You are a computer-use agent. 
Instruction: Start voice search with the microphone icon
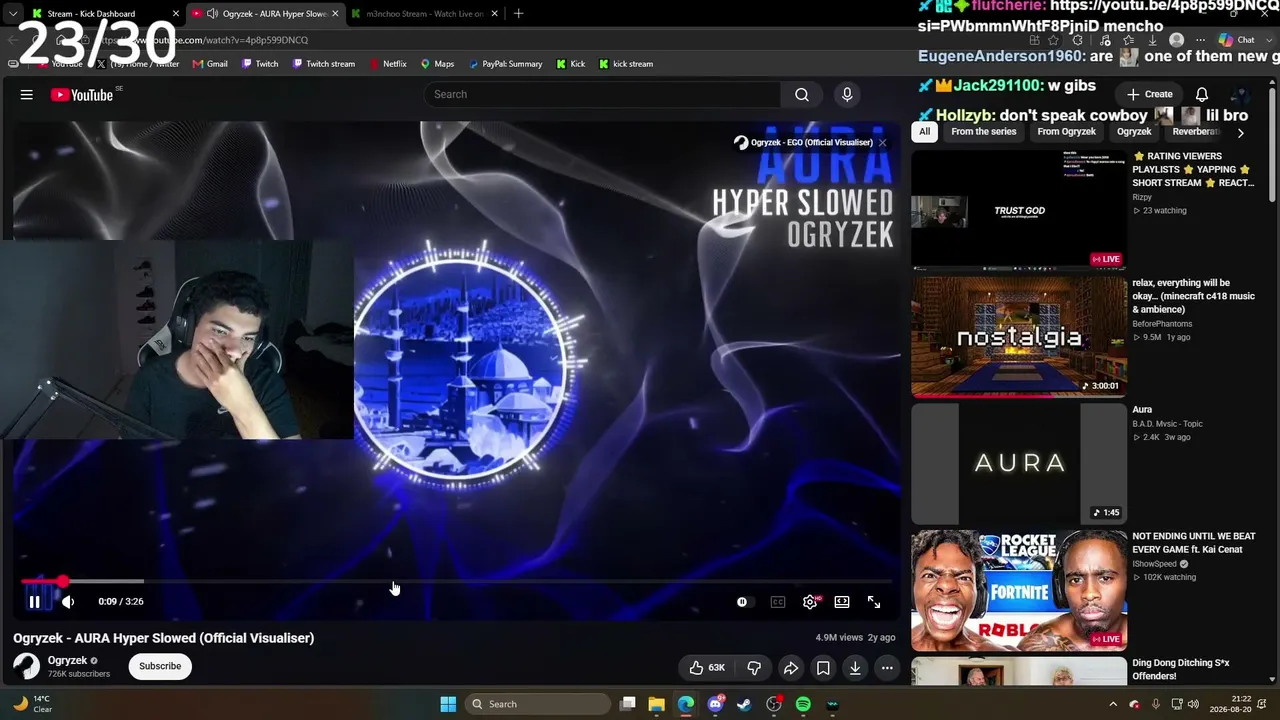[847, 94]
